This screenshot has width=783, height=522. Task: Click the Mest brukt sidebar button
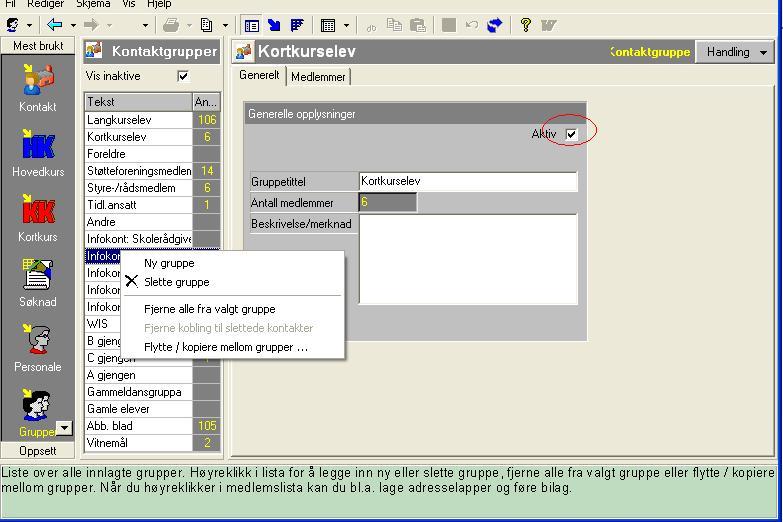coord(38,45)
